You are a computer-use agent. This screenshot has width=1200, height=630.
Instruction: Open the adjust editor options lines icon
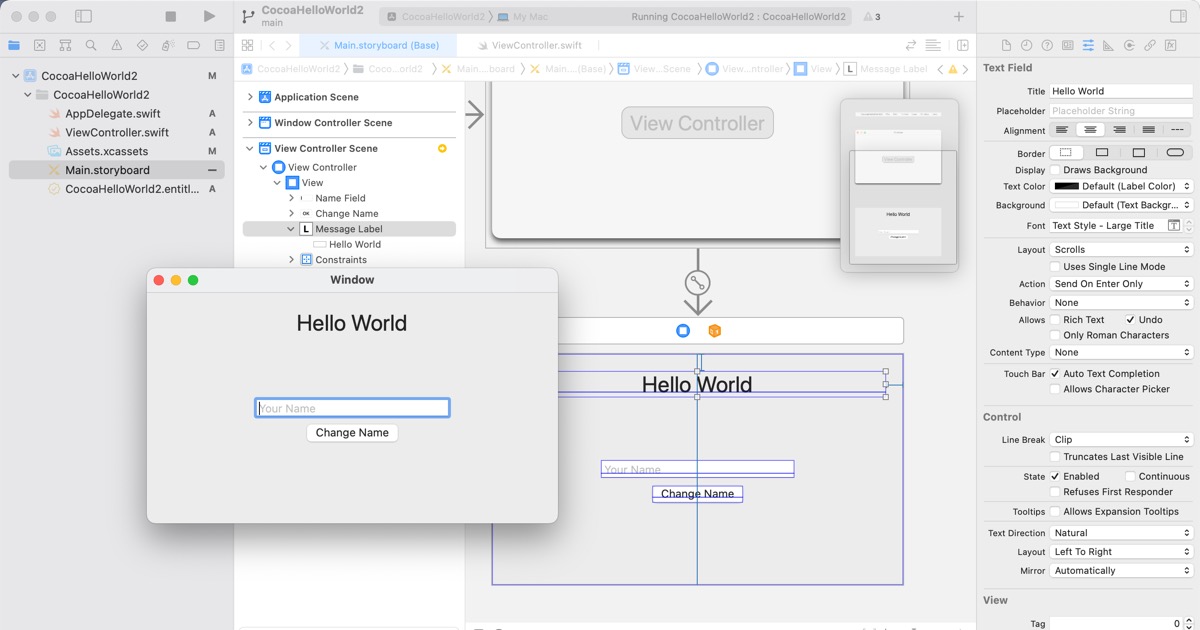933,45
